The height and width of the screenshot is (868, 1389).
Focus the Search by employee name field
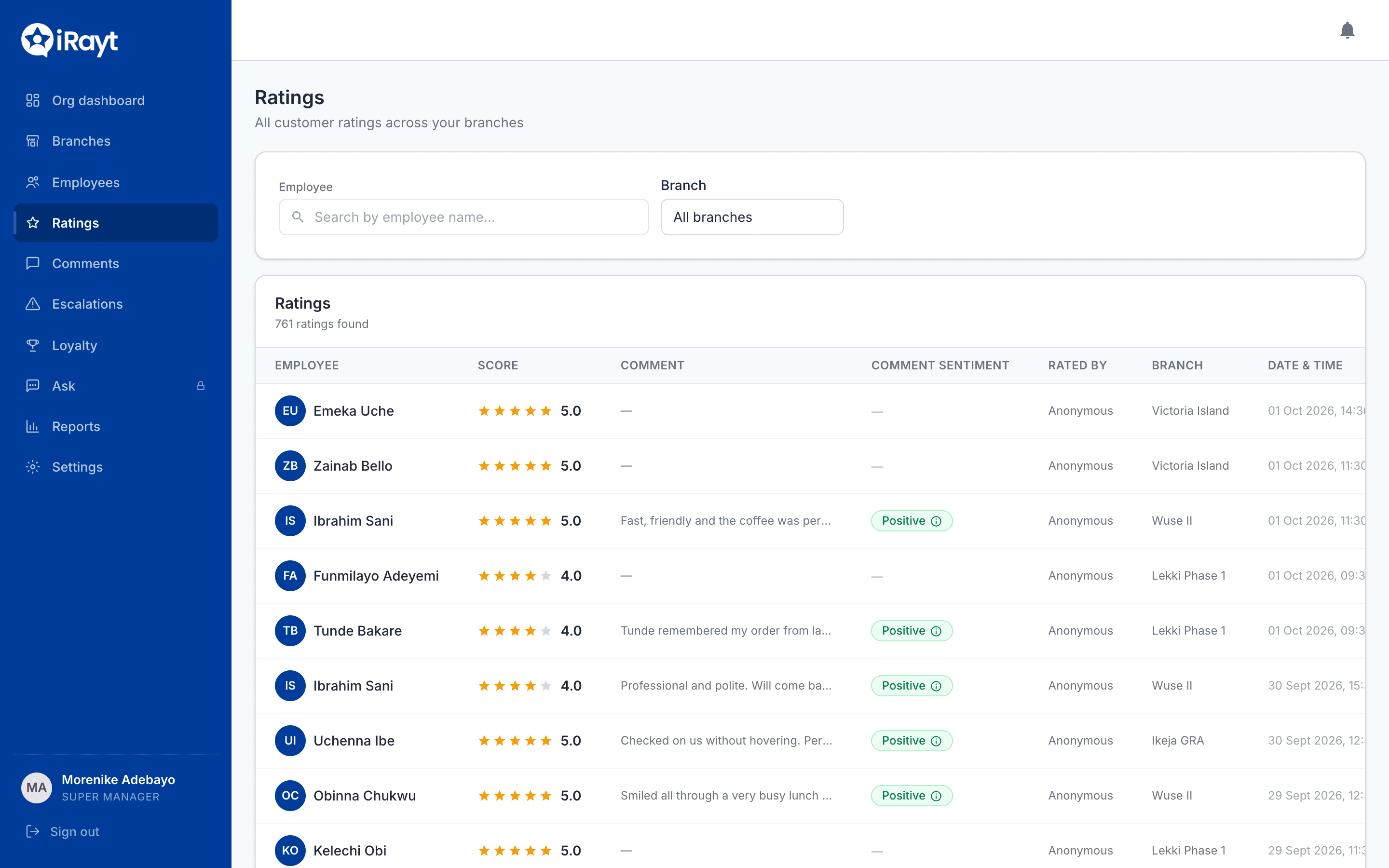click(x=464, y=217)
